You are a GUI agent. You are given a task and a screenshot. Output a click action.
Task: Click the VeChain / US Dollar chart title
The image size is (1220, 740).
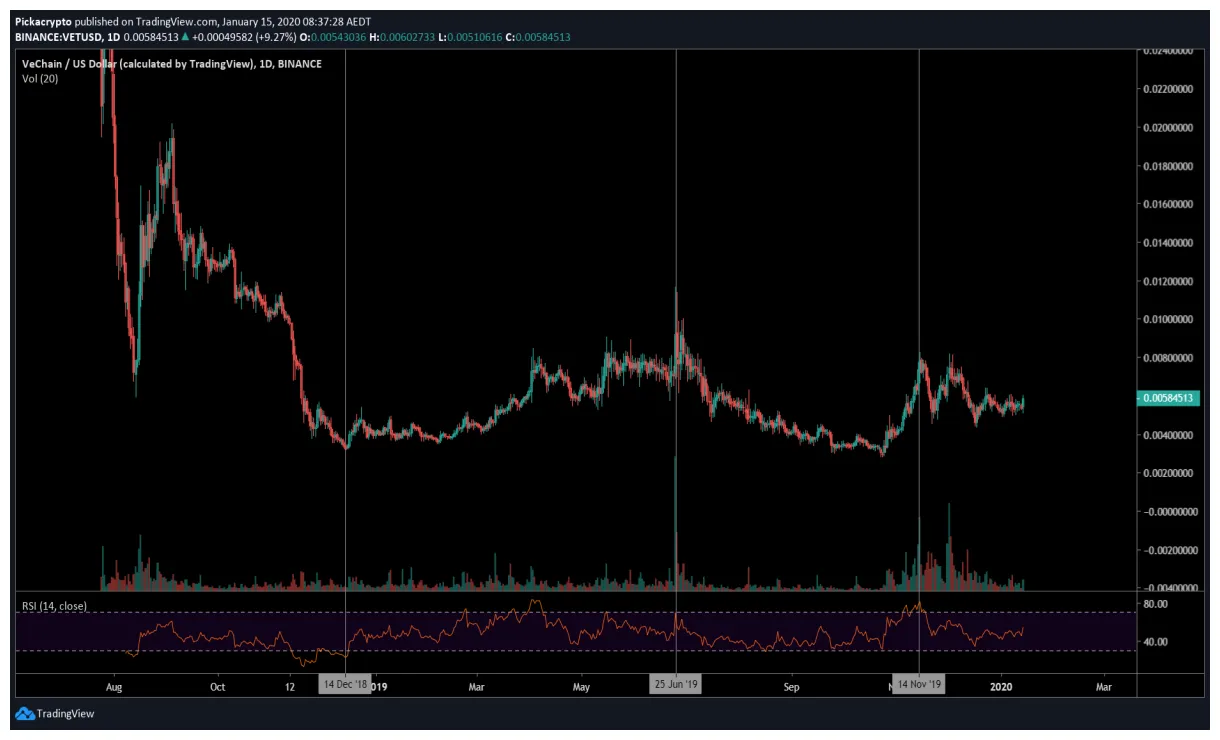tap(170, 63)
